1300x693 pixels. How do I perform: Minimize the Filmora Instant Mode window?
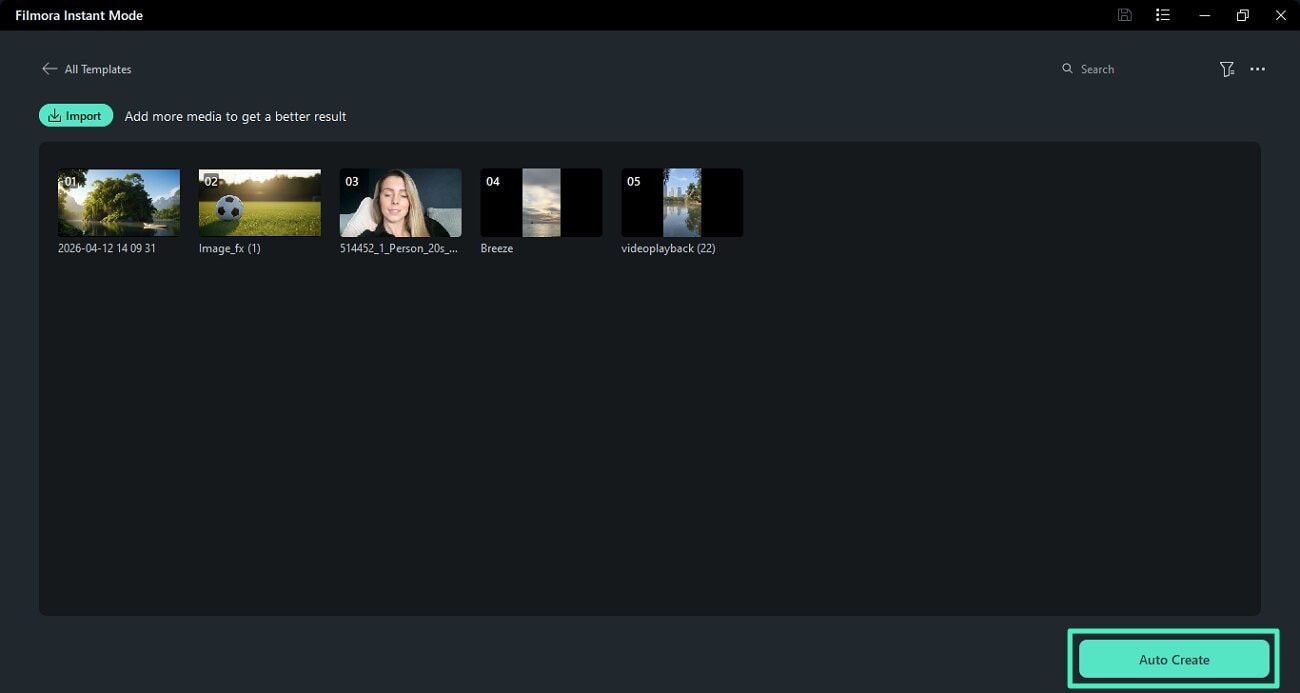coord(1204,15)
